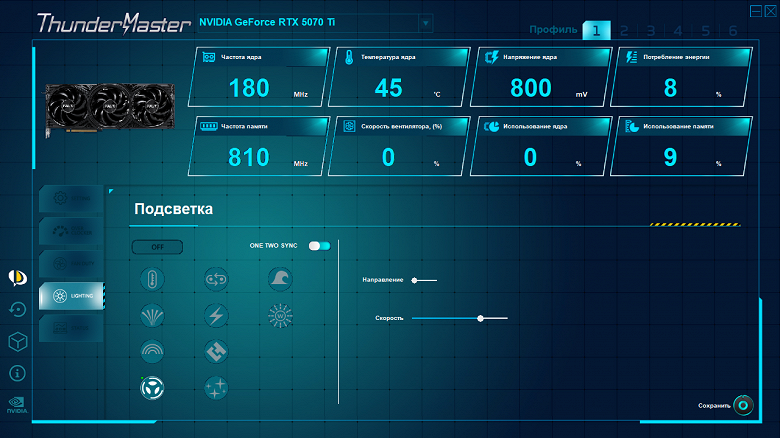Select the thermometer temperature lighting effect
This screenshot has width=780, height=438.
pos(152,279)
